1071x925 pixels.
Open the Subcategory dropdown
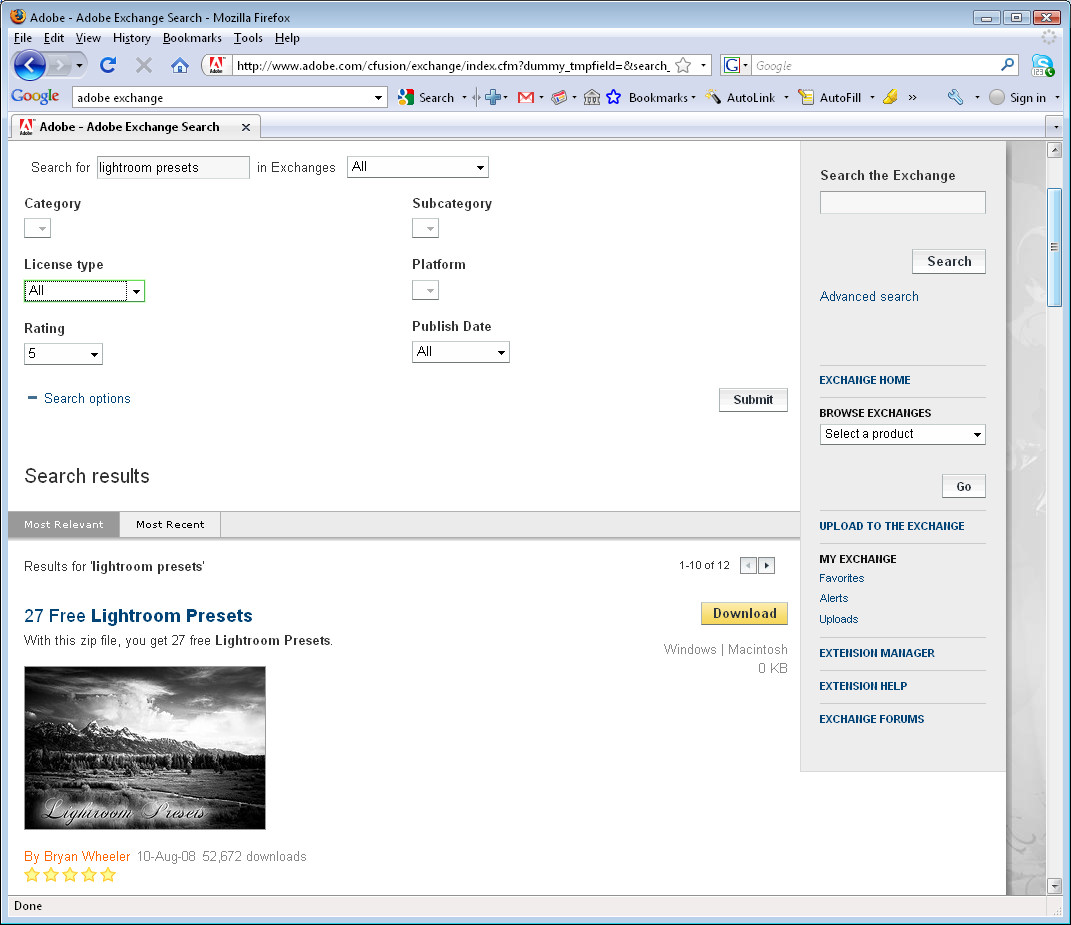point(426,228)
